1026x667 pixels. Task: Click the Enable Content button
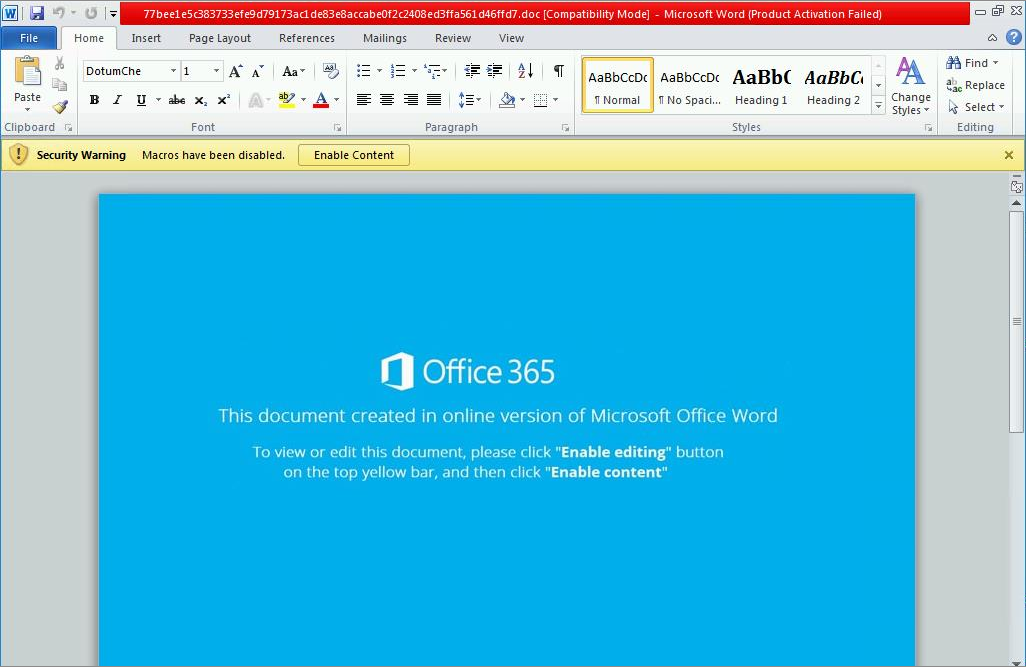353,155
